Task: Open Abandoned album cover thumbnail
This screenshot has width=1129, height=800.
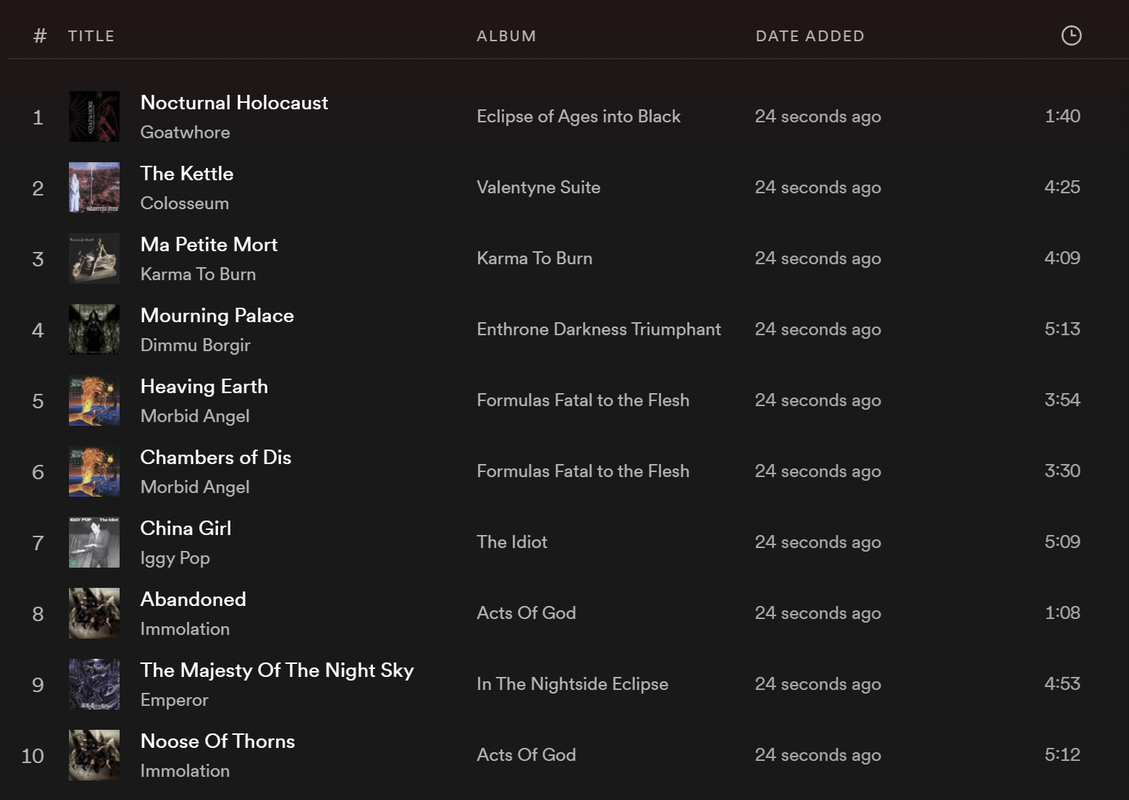Action: click(94, 613)
